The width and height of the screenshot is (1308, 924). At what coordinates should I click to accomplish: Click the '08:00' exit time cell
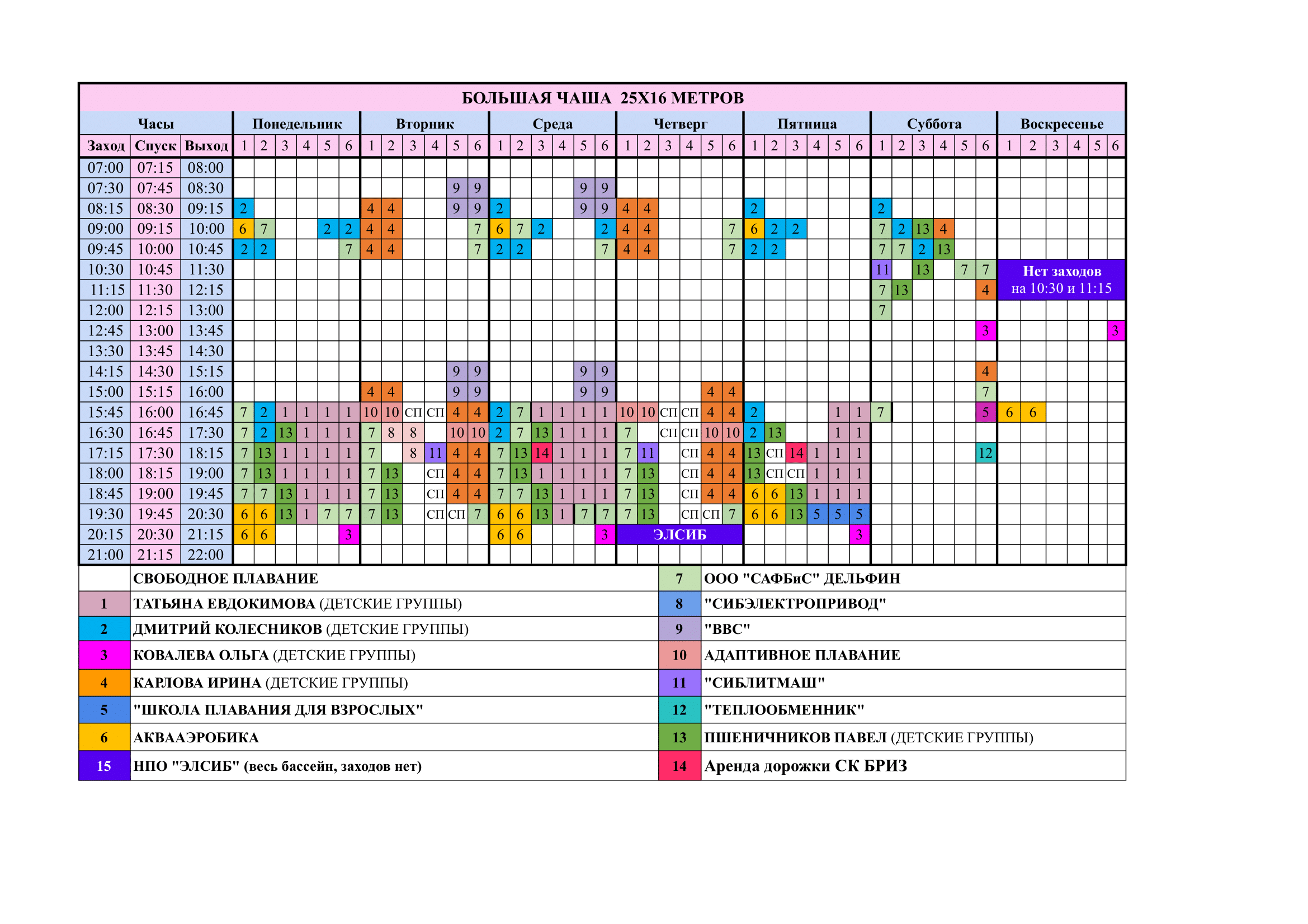coord(206,167)
